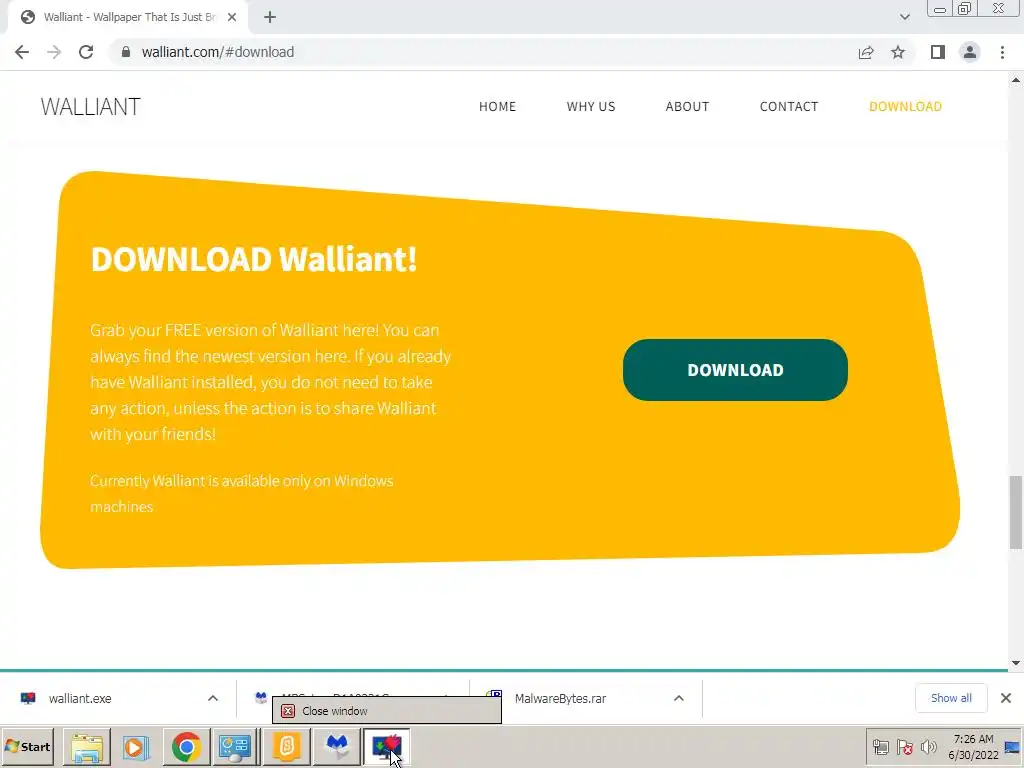Click the address bar URL
Screen dimensions: 1024x768
217,52
